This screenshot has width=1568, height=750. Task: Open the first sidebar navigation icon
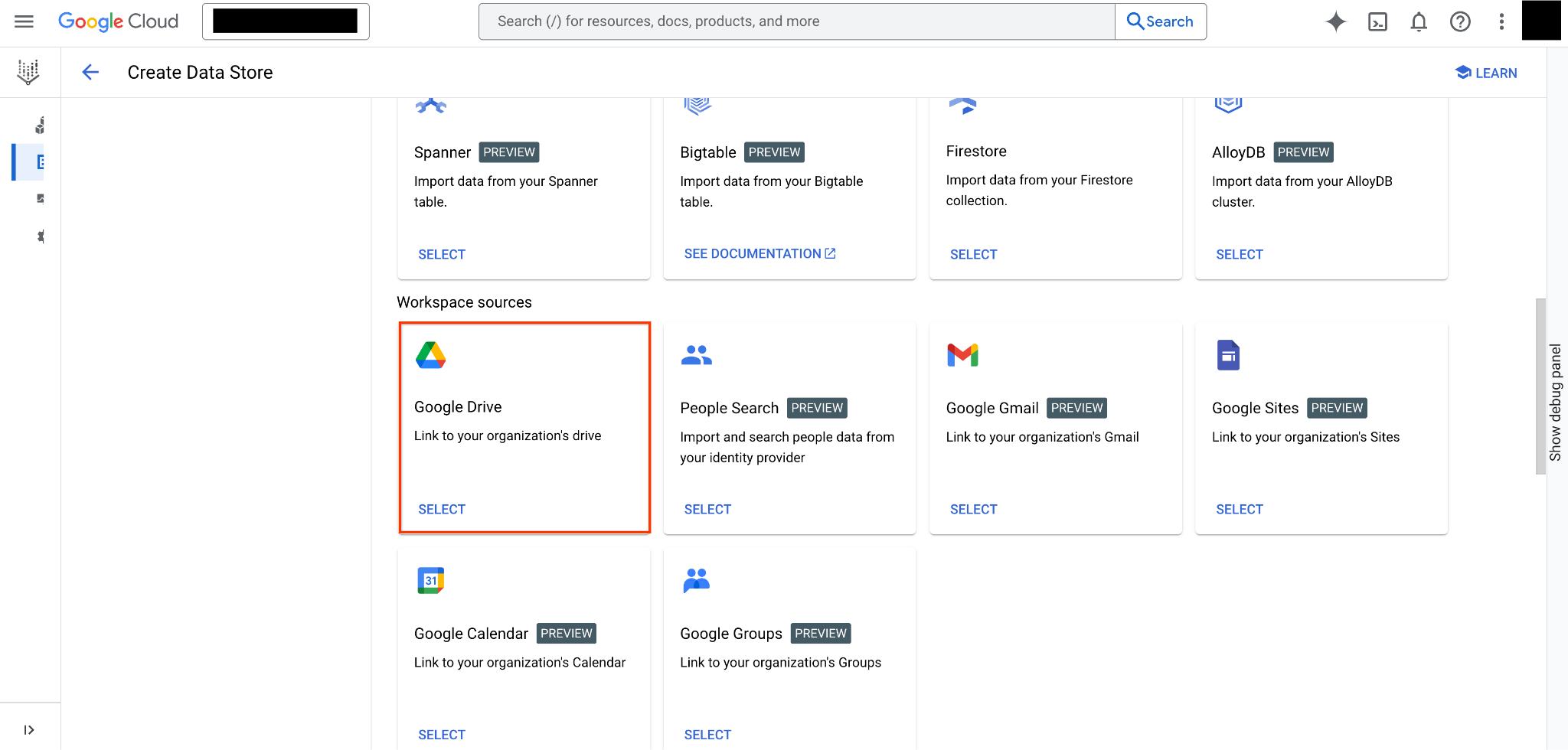click(40, 125)
